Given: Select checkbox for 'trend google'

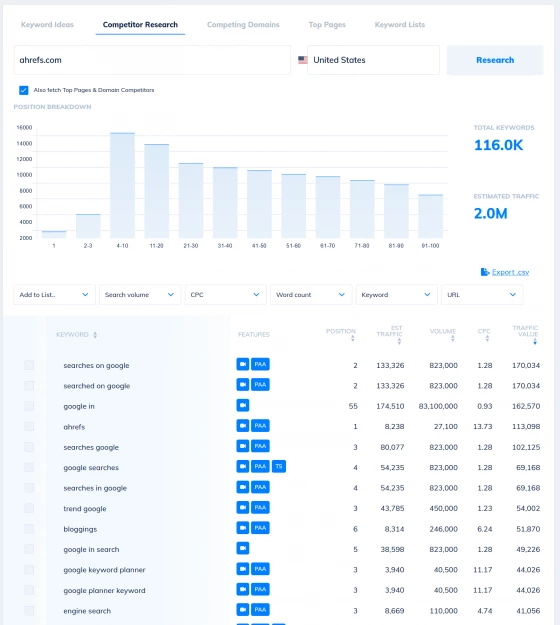Looking at the screenshot, I should click(x=29, y=508).
